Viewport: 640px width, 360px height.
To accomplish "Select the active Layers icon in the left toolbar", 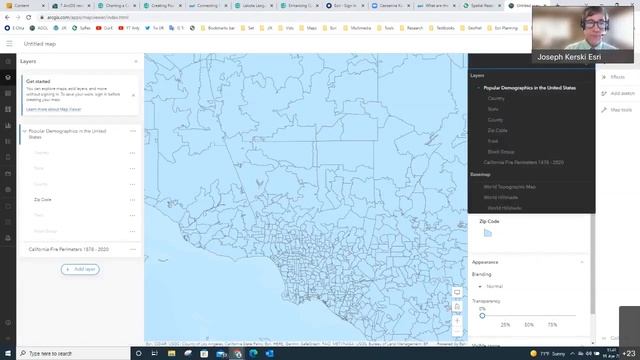I will coord(8,77).
